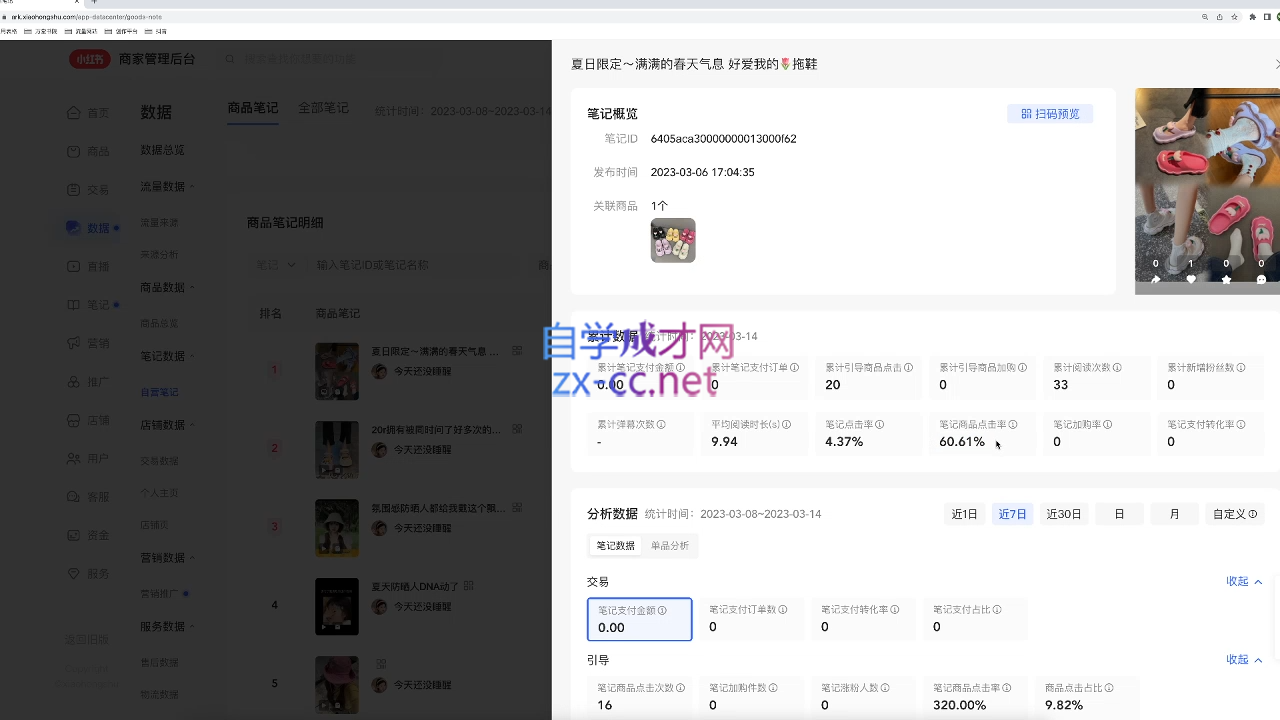1280x720 pixels.
Task: Click the 首页 home sidebar icon
Action: 74,113
